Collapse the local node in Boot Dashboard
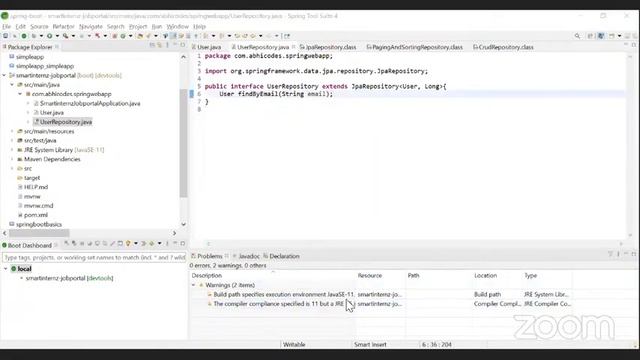 tap(6, 269)
